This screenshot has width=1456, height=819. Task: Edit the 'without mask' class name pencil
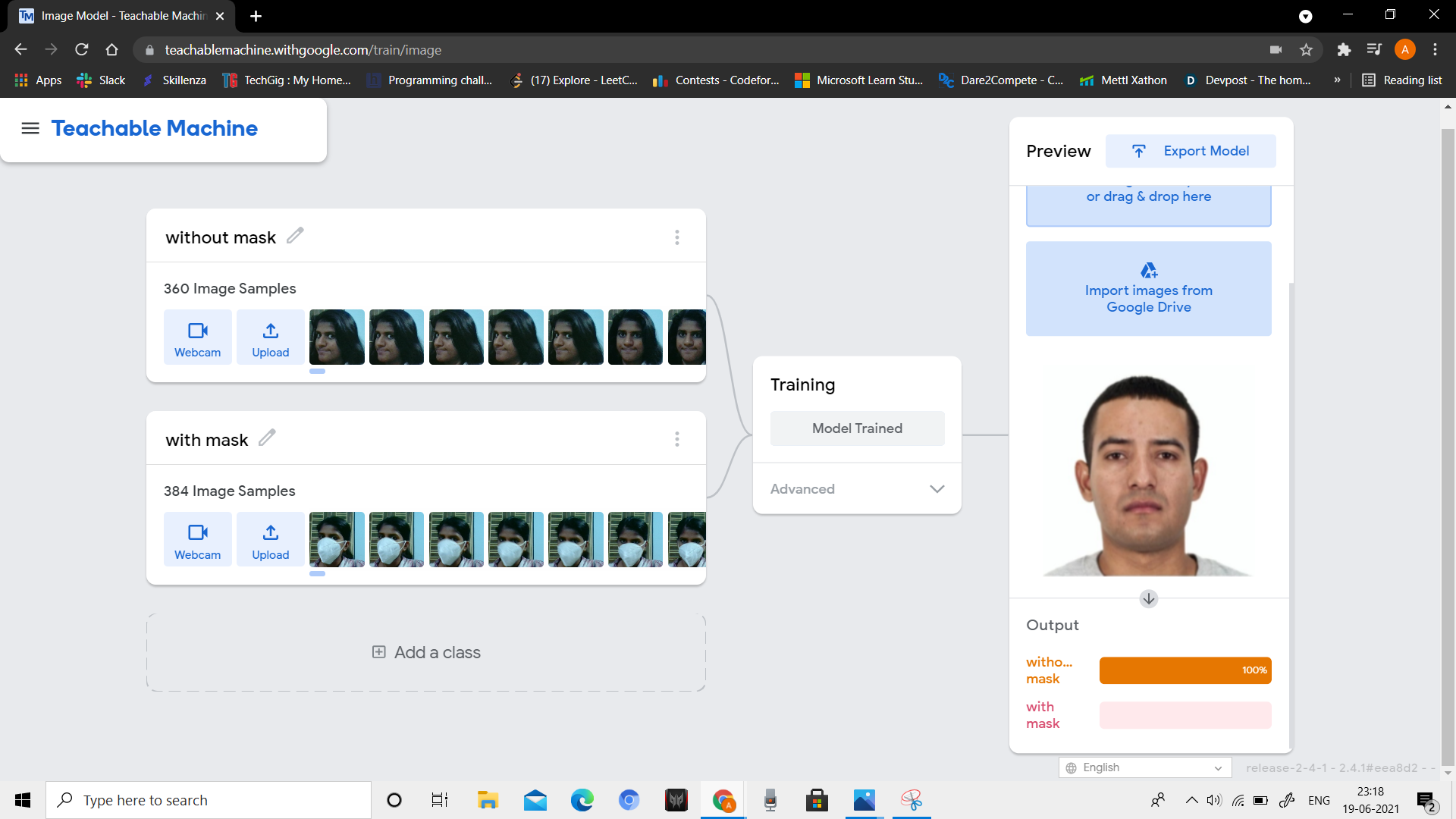click(295, 236)
